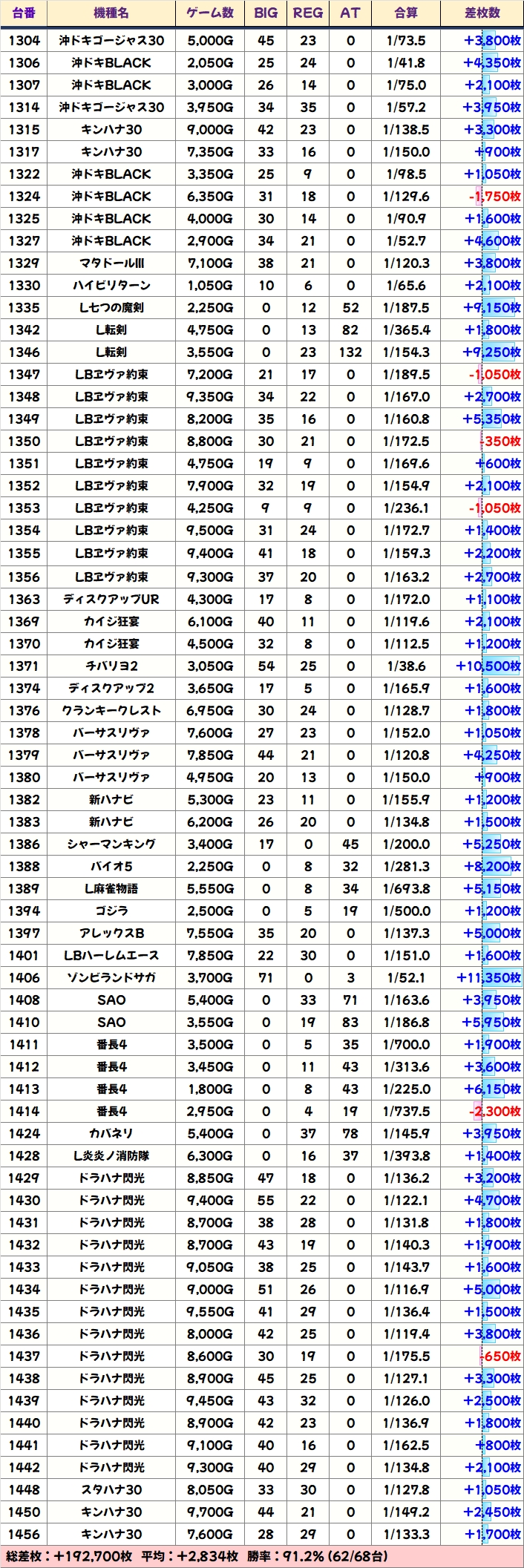Screen dimensions: 524x1568
Task: Select the バイオ5 machine name
Action: 111,866
